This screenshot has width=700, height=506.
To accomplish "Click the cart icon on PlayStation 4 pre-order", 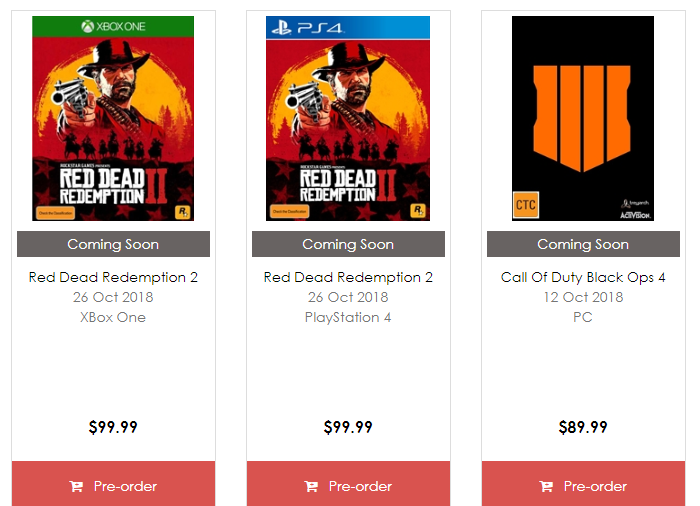I will point(311,486).
